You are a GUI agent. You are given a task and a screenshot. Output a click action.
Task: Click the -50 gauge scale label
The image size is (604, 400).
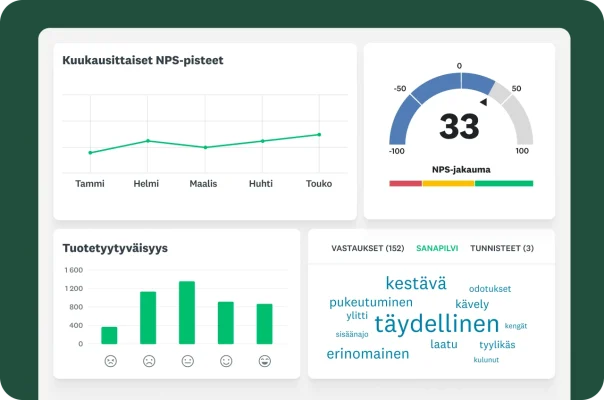tap(400, 89)
